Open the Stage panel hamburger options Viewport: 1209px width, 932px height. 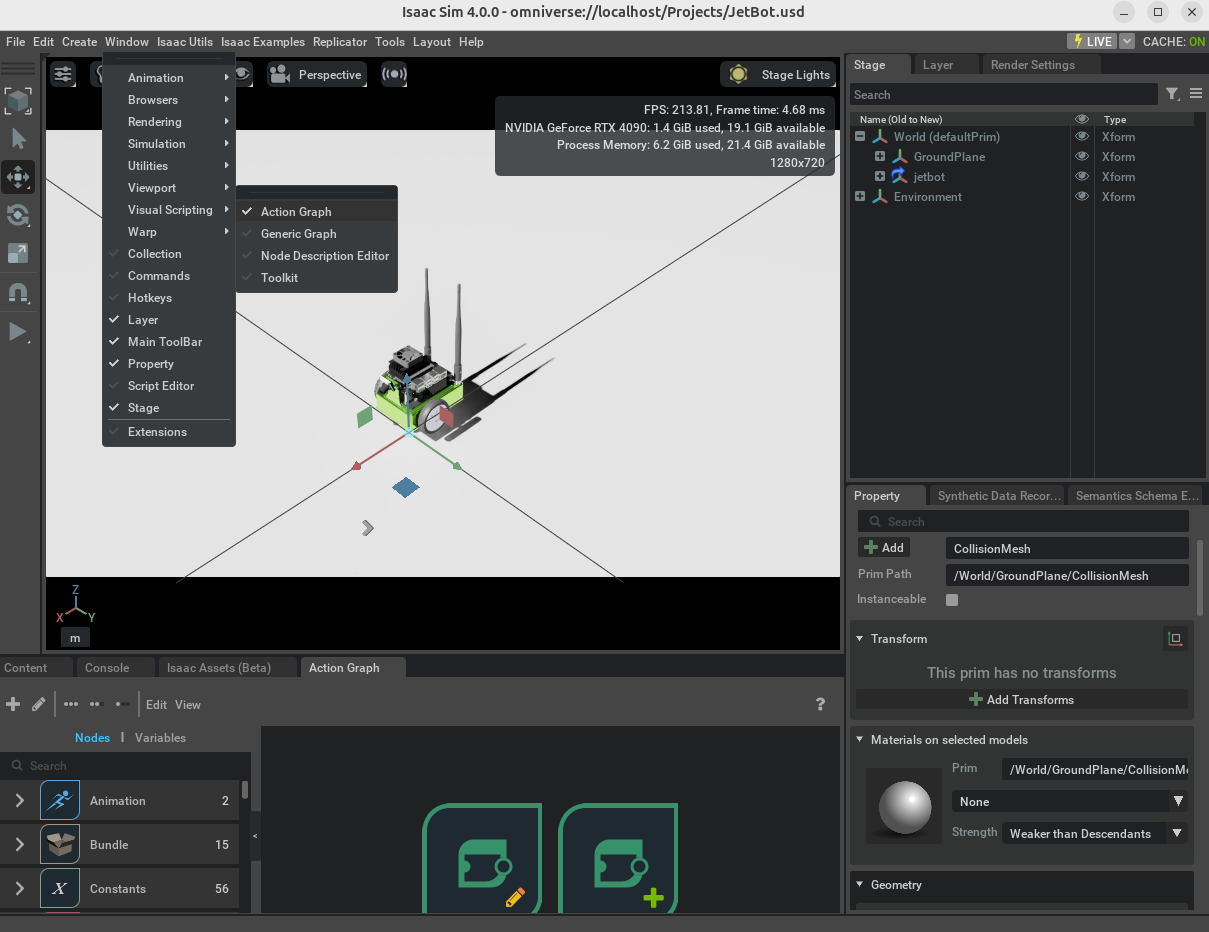coord(1196,94)
